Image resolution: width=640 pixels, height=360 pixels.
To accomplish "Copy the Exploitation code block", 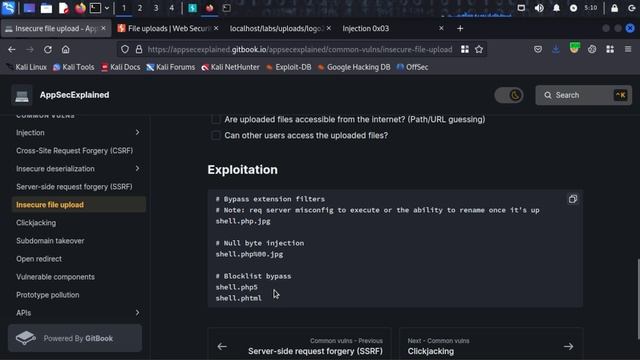I will tap(573, 199).
